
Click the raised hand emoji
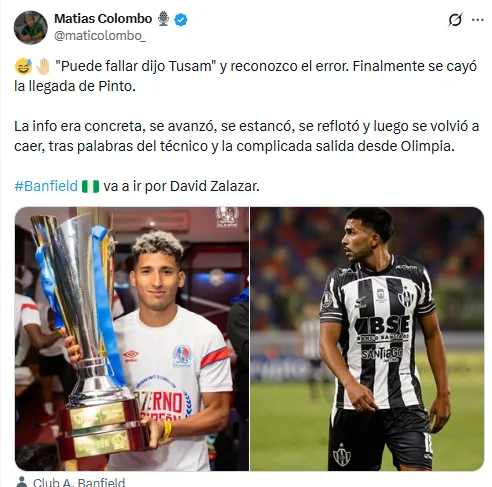point(43,66)
